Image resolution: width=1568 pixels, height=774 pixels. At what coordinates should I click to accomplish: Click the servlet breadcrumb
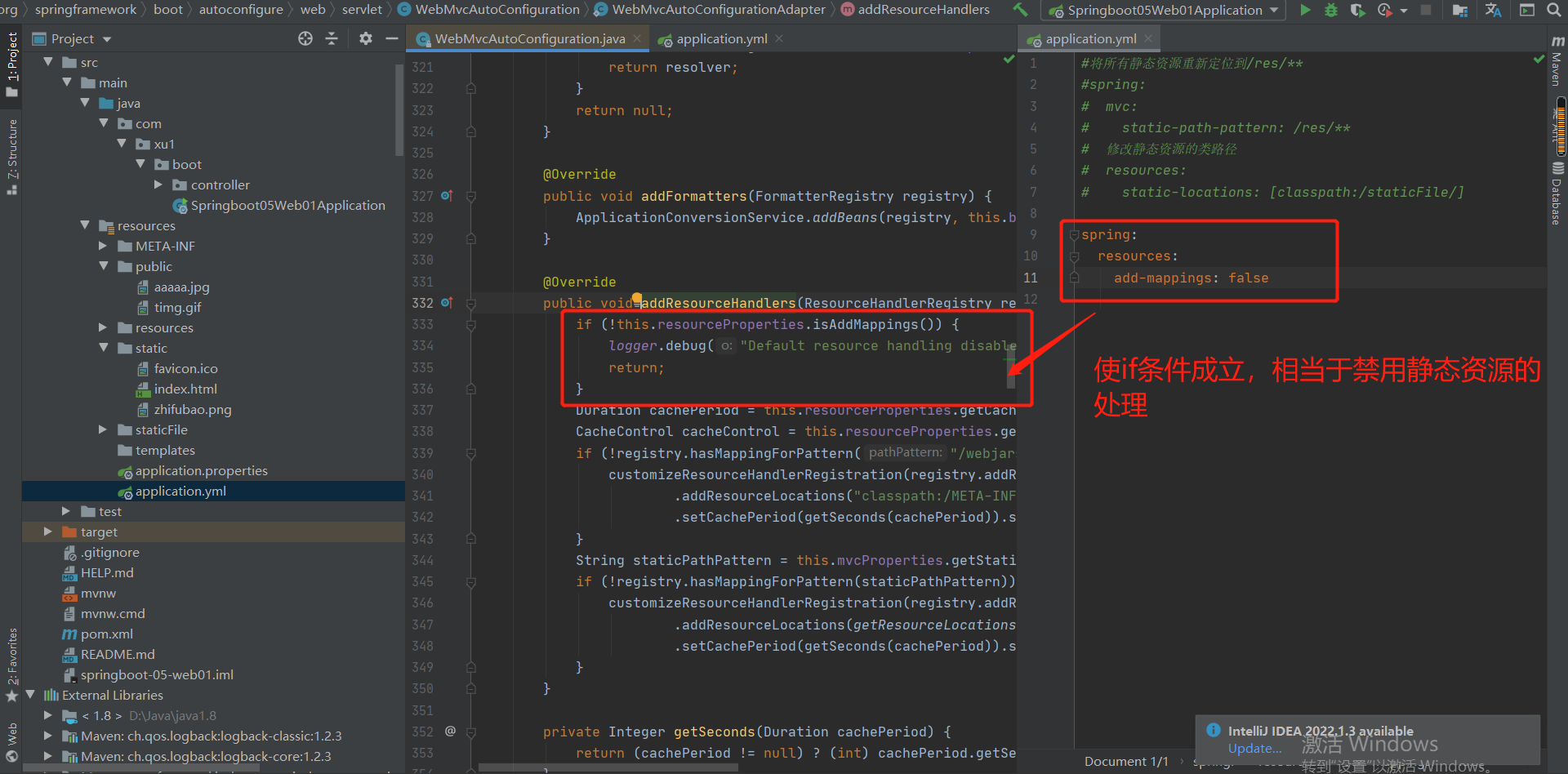[362, 10]
